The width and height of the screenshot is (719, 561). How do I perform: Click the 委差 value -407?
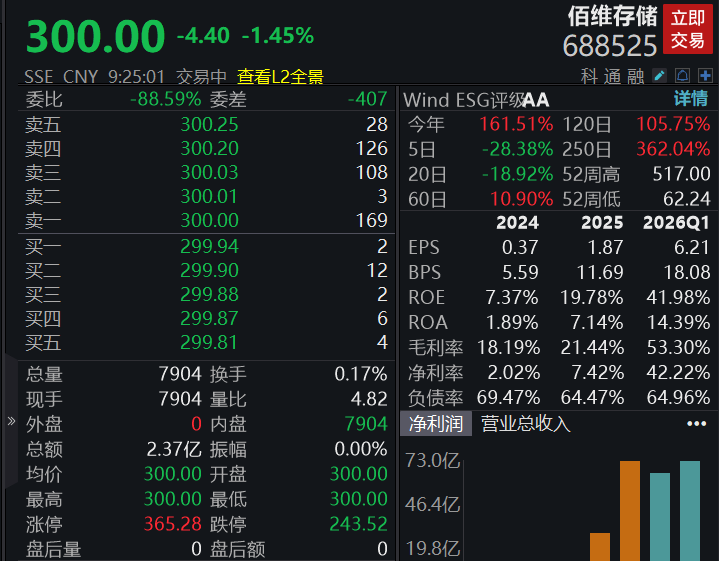click(368, 99)
